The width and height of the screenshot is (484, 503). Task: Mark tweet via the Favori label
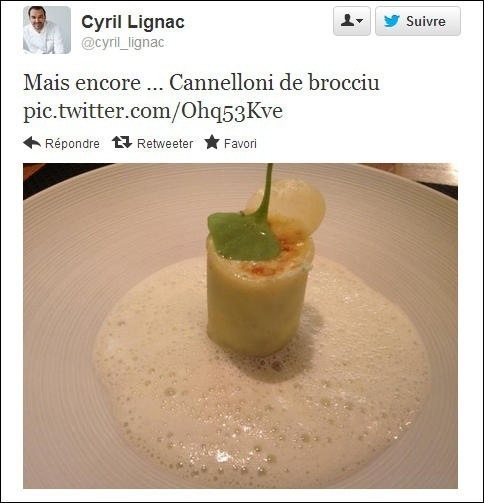(x=240, y=144)
